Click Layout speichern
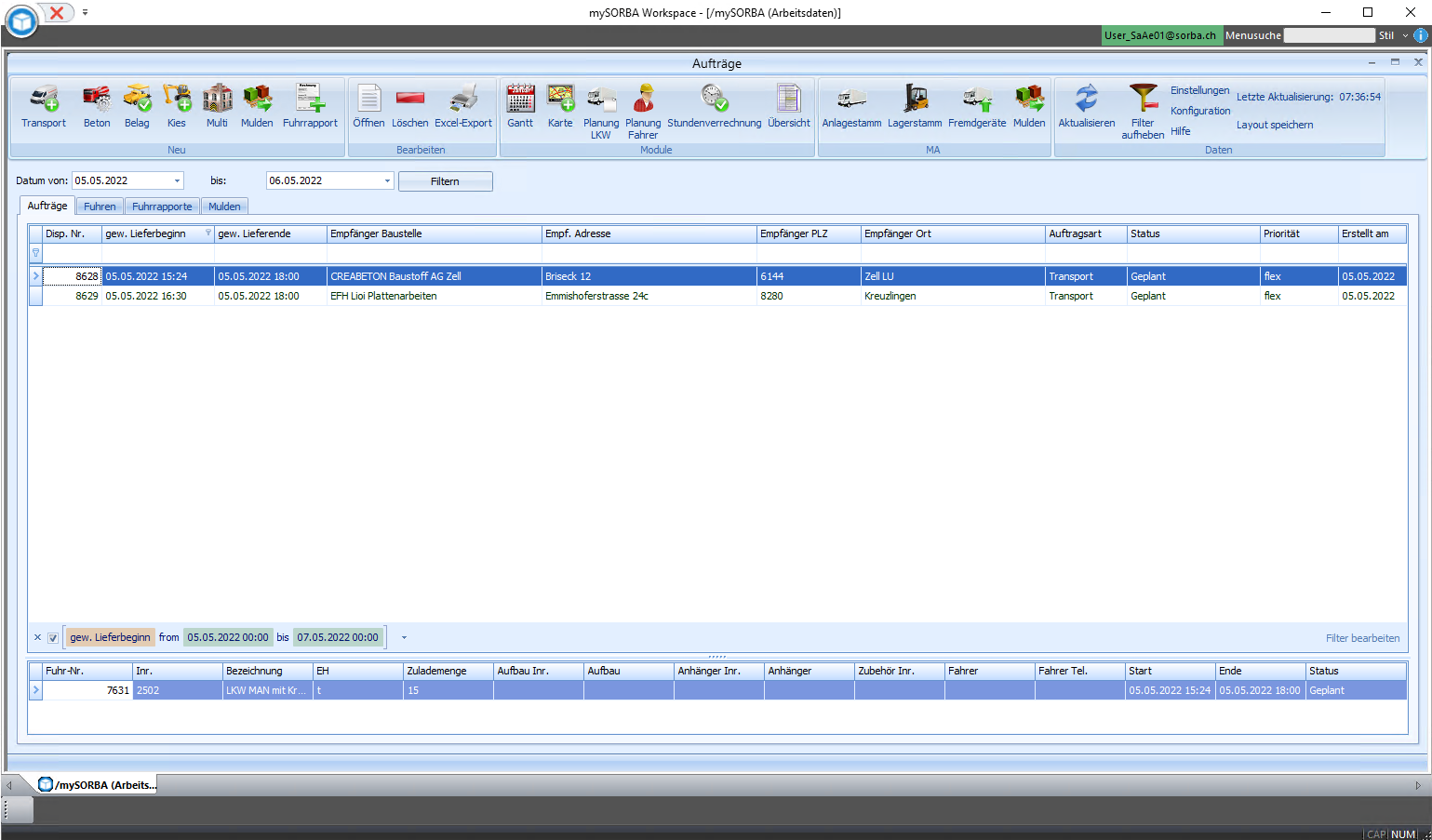Screen dimensions: 1432x840 pos(1275,125)
